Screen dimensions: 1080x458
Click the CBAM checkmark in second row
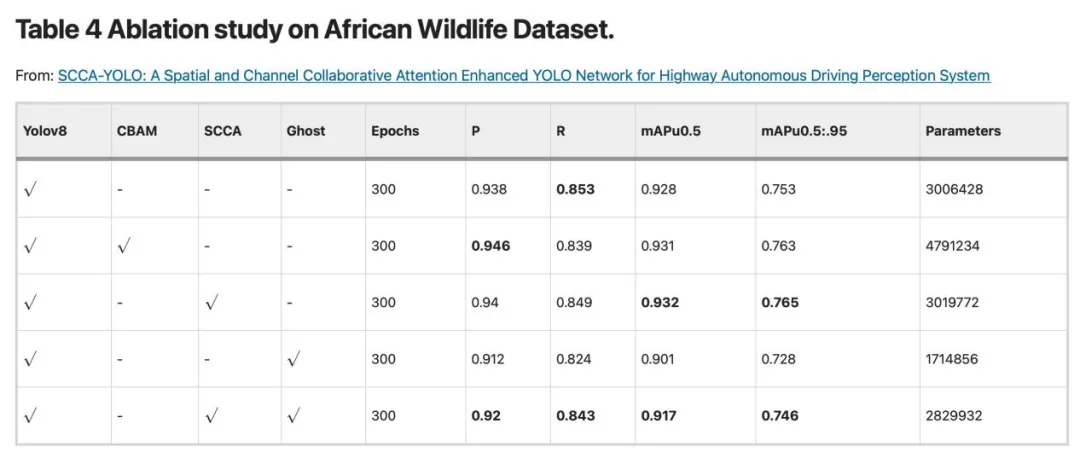coord(124,246)
